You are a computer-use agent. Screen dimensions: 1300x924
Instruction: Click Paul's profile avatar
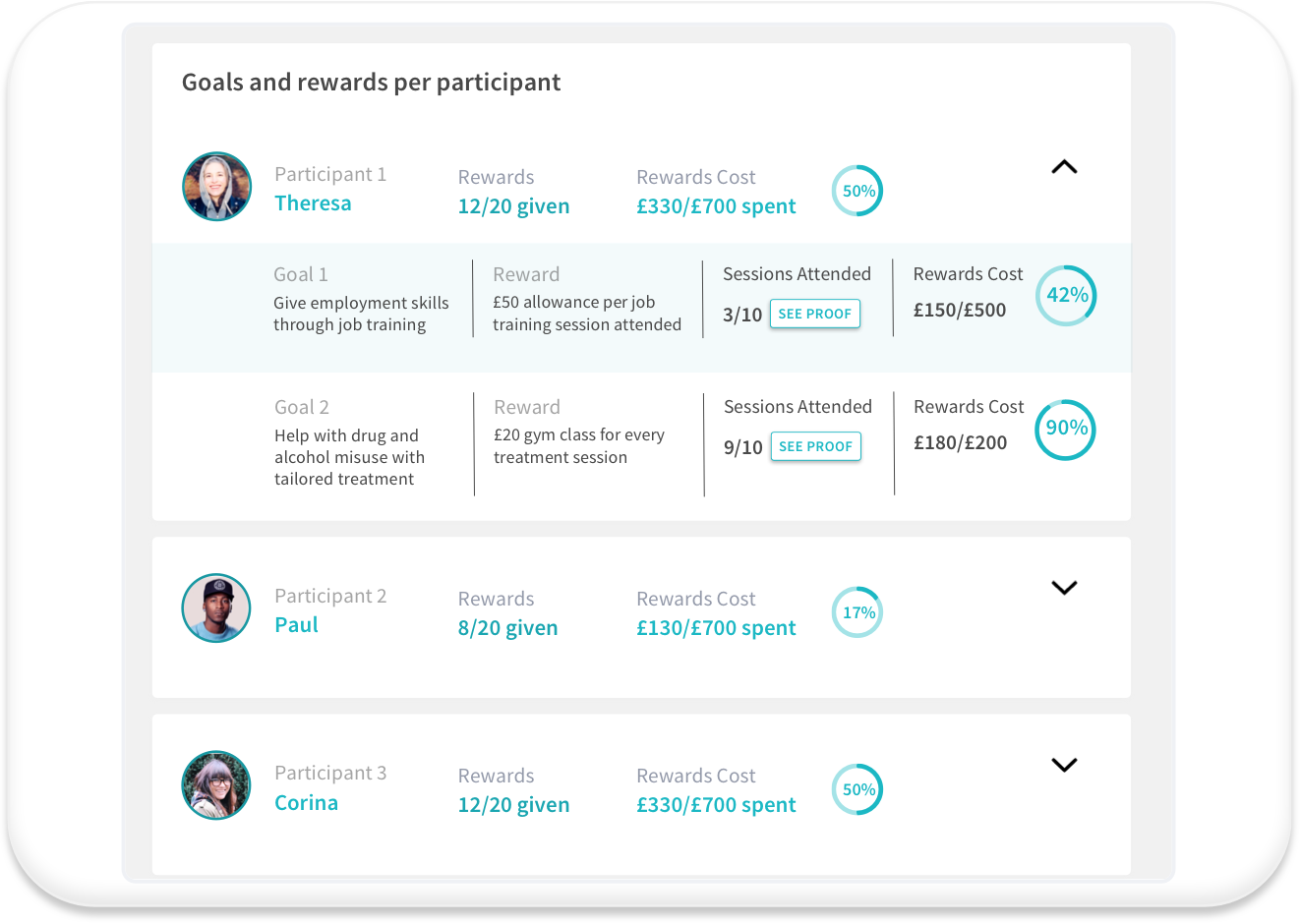click(216, 608)
